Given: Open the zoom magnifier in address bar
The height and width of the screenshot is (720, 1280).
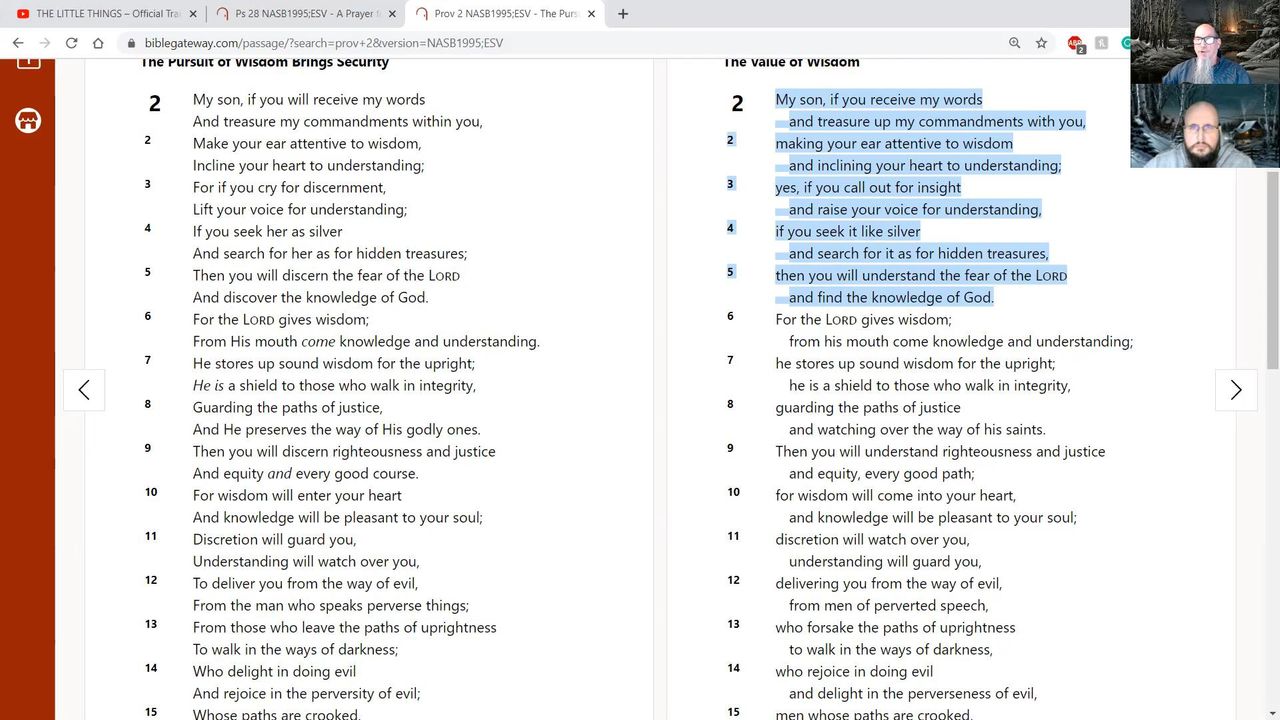Looking at the screenshot, I should tap(1014, 43).
